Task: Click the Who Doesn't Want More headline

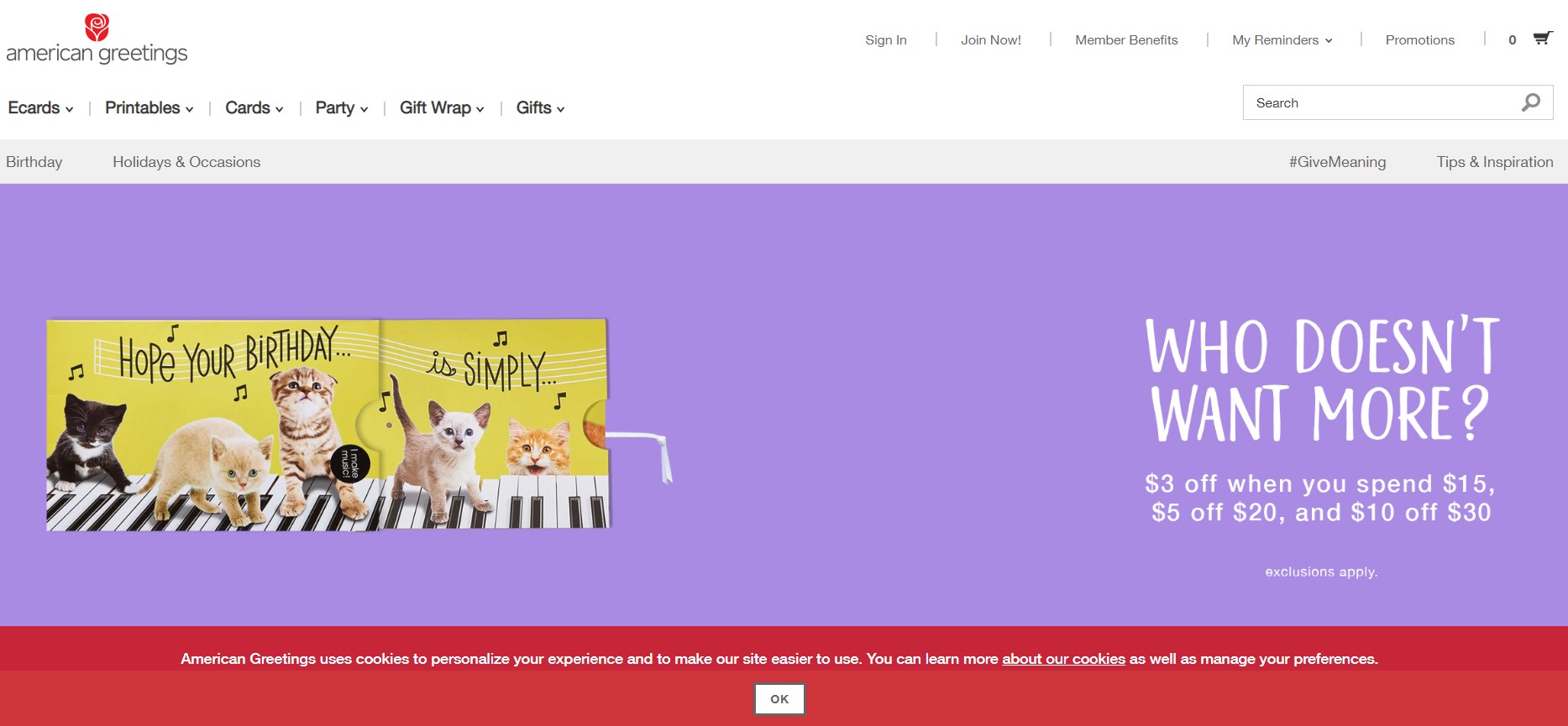Action: [x=1322, y=379]
